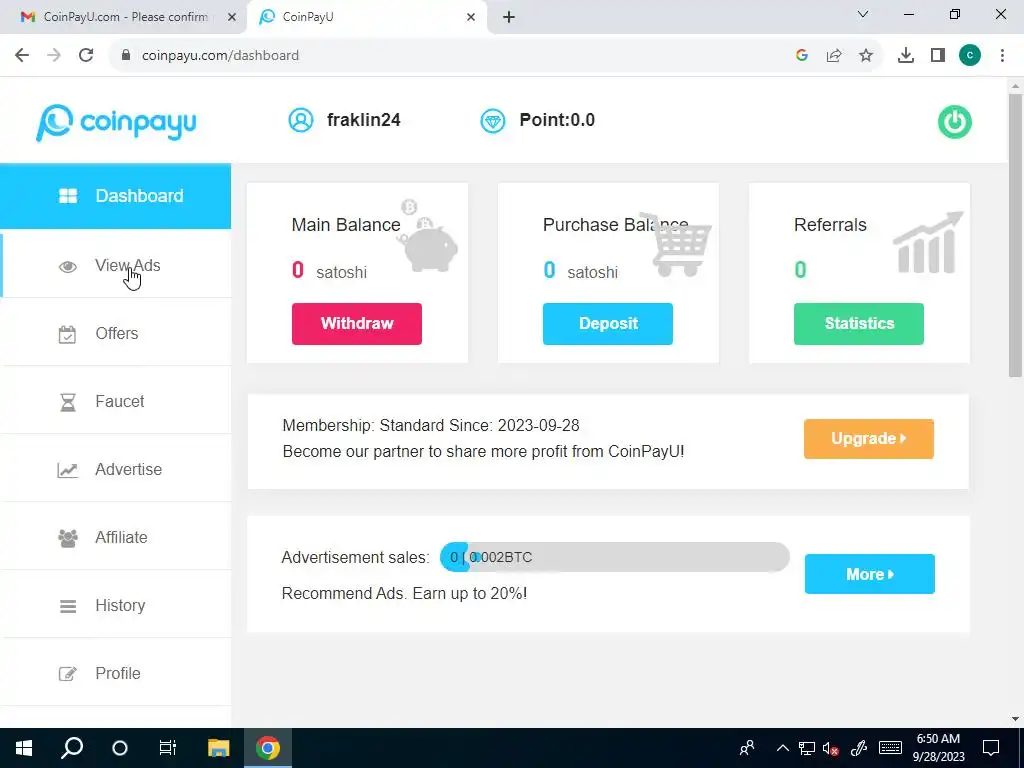1024x768 pixels.
Task: Click the hourglass icon next to Faucet
Action: (x=68, y=402)
